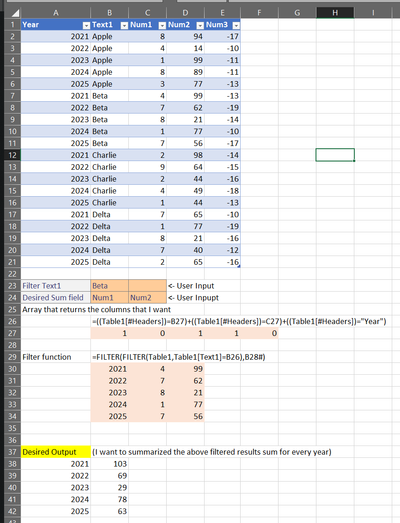Image resolution: width=400 pixels, height=523 pixels.
Task: Click the '<- User Inpupt' note in row 24
Action: (x=193, y=298)
